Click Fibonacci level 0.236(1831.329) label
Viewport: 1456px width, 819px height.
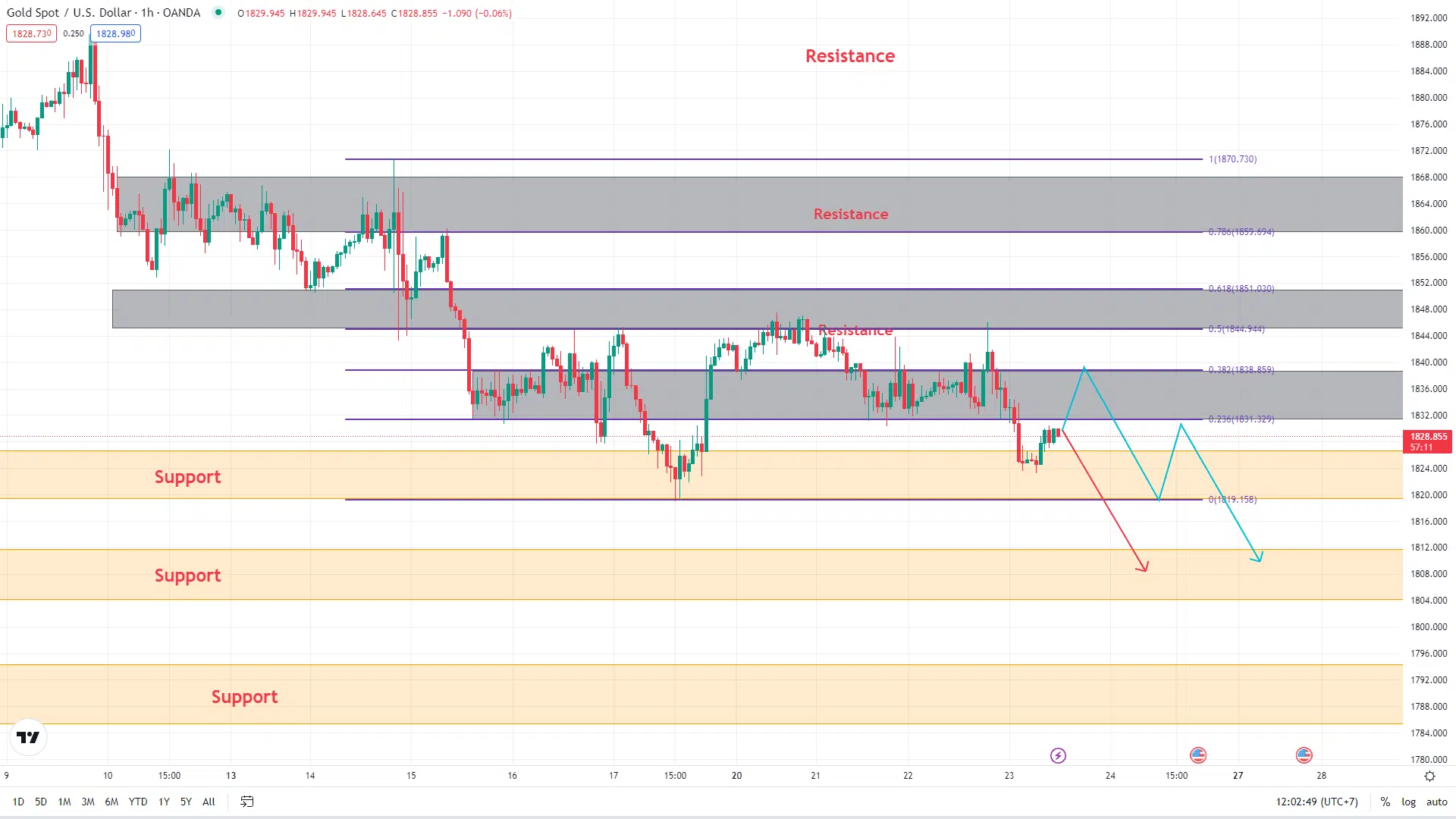click(x=1241, y=419)
